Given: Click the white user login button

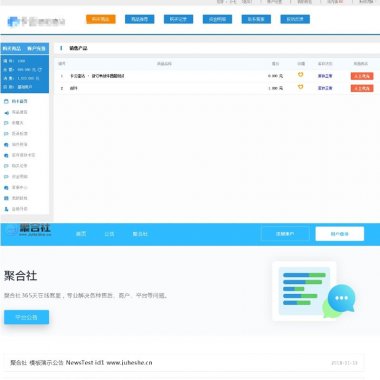Looking at the screenshot, I should tap(340, 234).
